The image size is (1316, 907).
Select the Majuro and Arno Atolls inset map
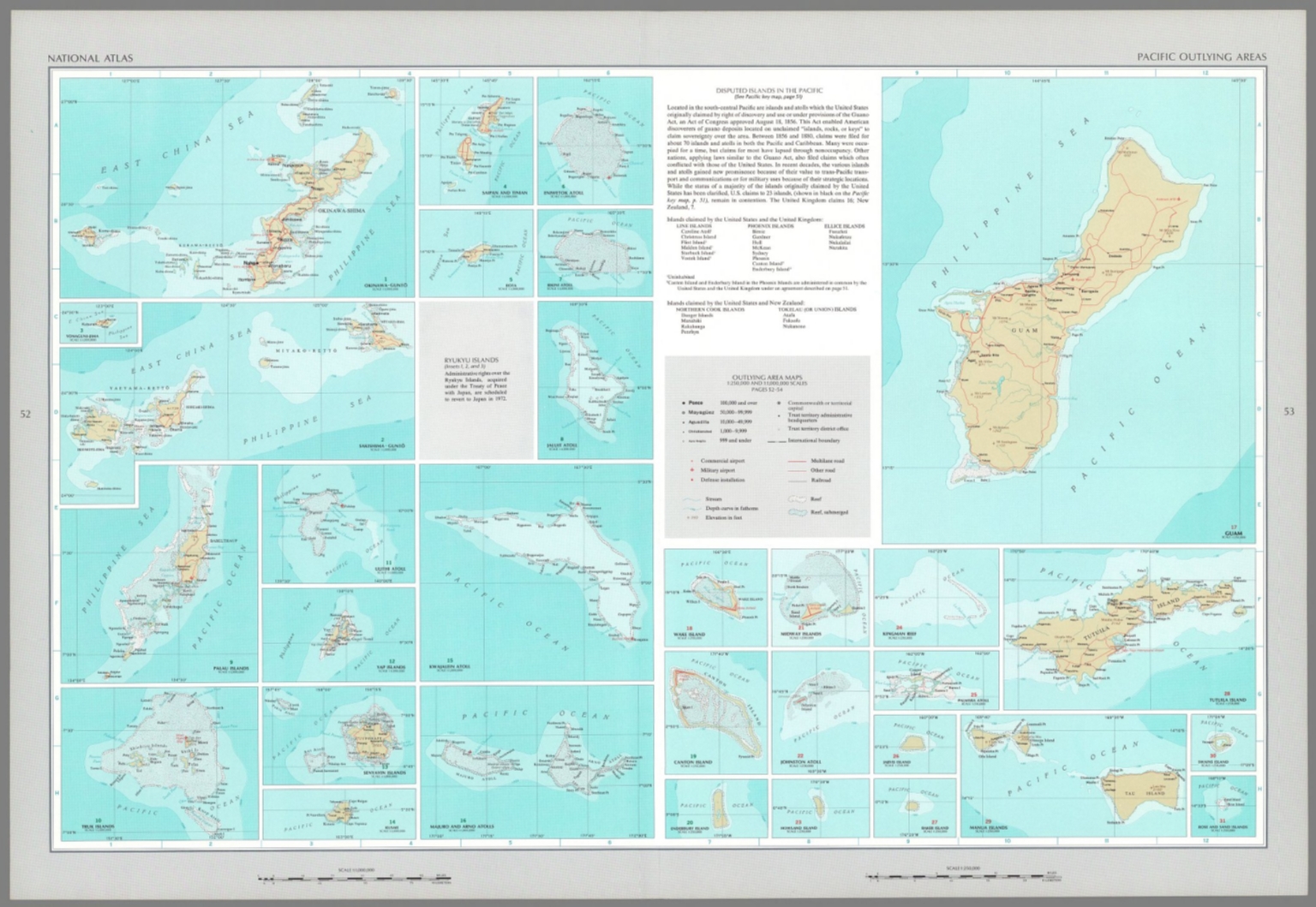pyautogui.click(x=535, y=763)
